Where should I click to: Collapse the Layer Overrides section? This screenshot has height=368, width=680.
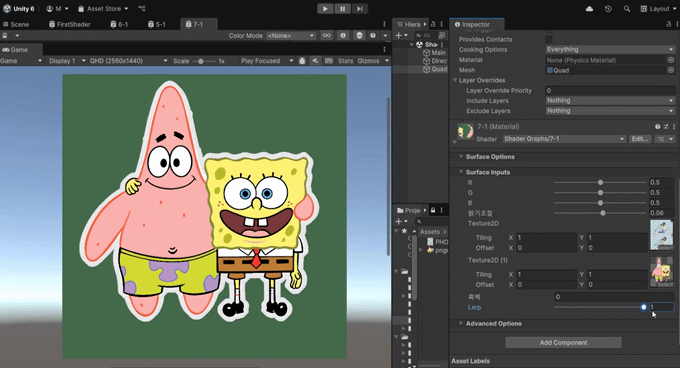[x=455, y=80]
